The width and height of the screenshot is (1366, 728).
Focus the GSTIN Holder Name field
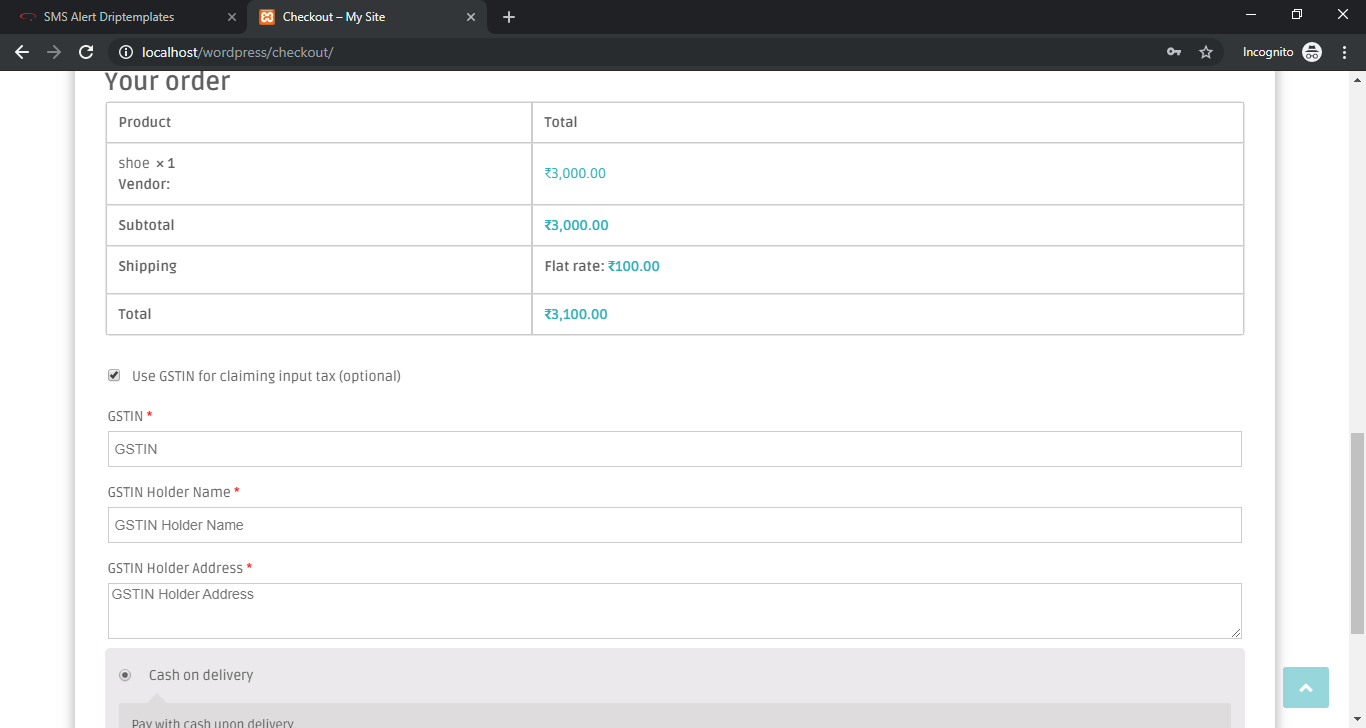tap(674, 525)
